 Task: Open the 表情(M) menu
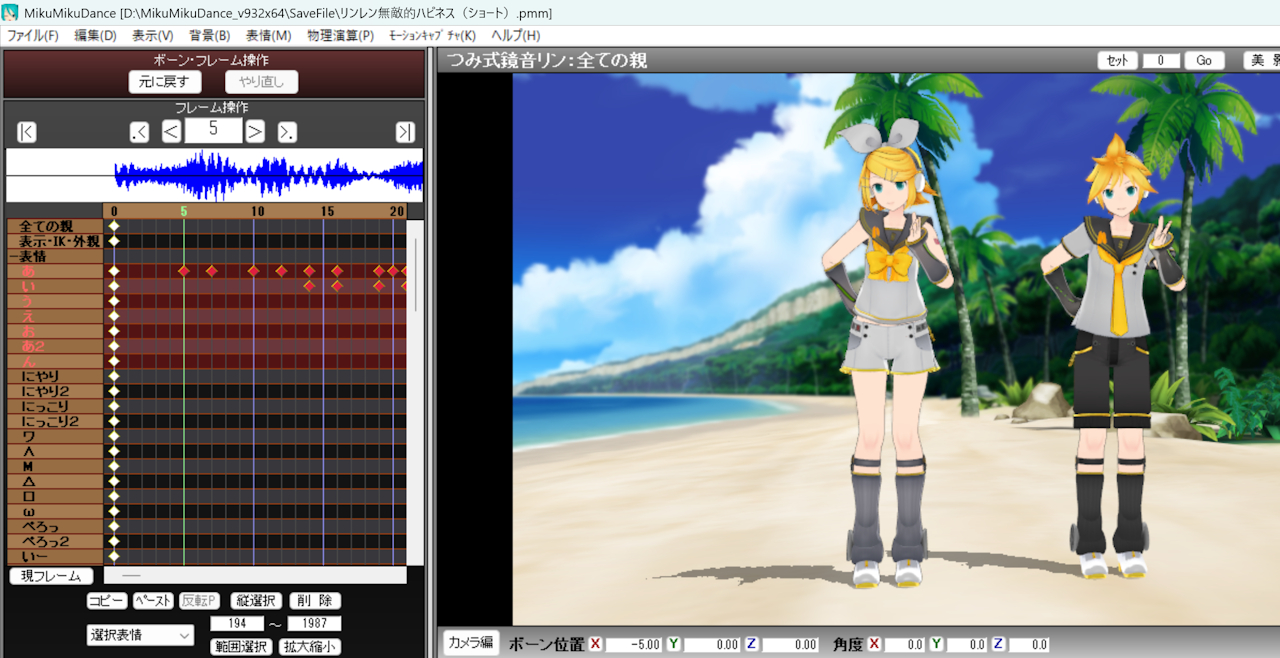coord(268,36)
